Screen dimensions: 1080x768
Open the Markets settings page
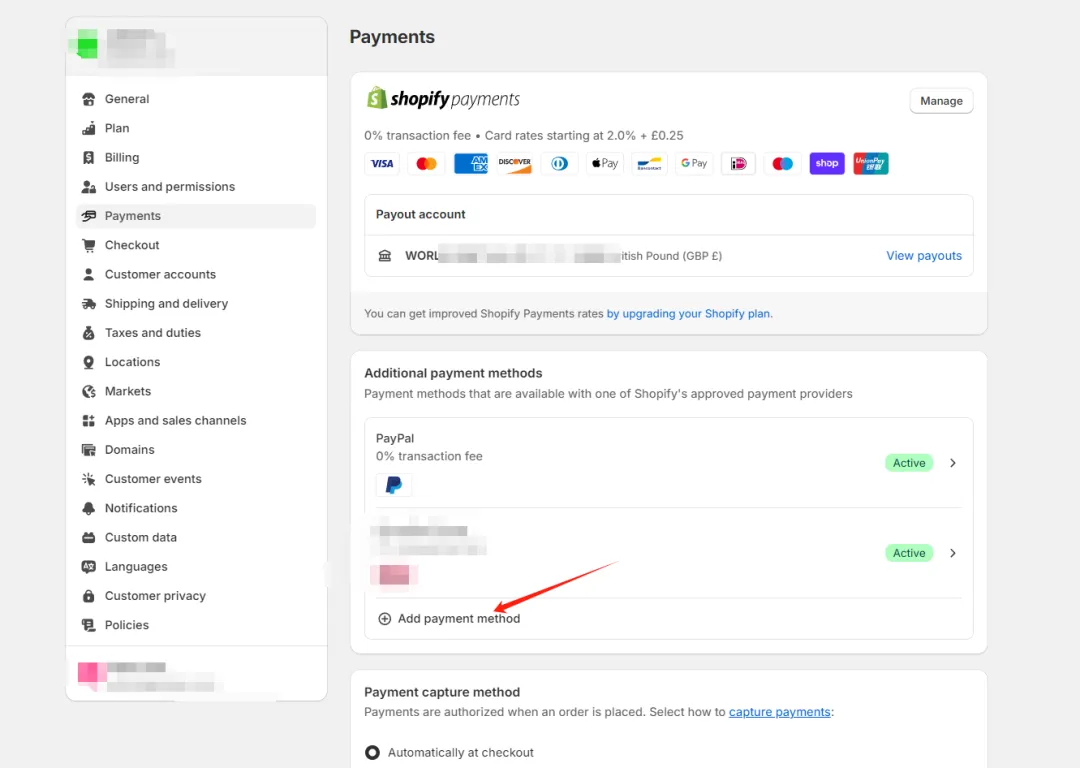coord(128,391)
